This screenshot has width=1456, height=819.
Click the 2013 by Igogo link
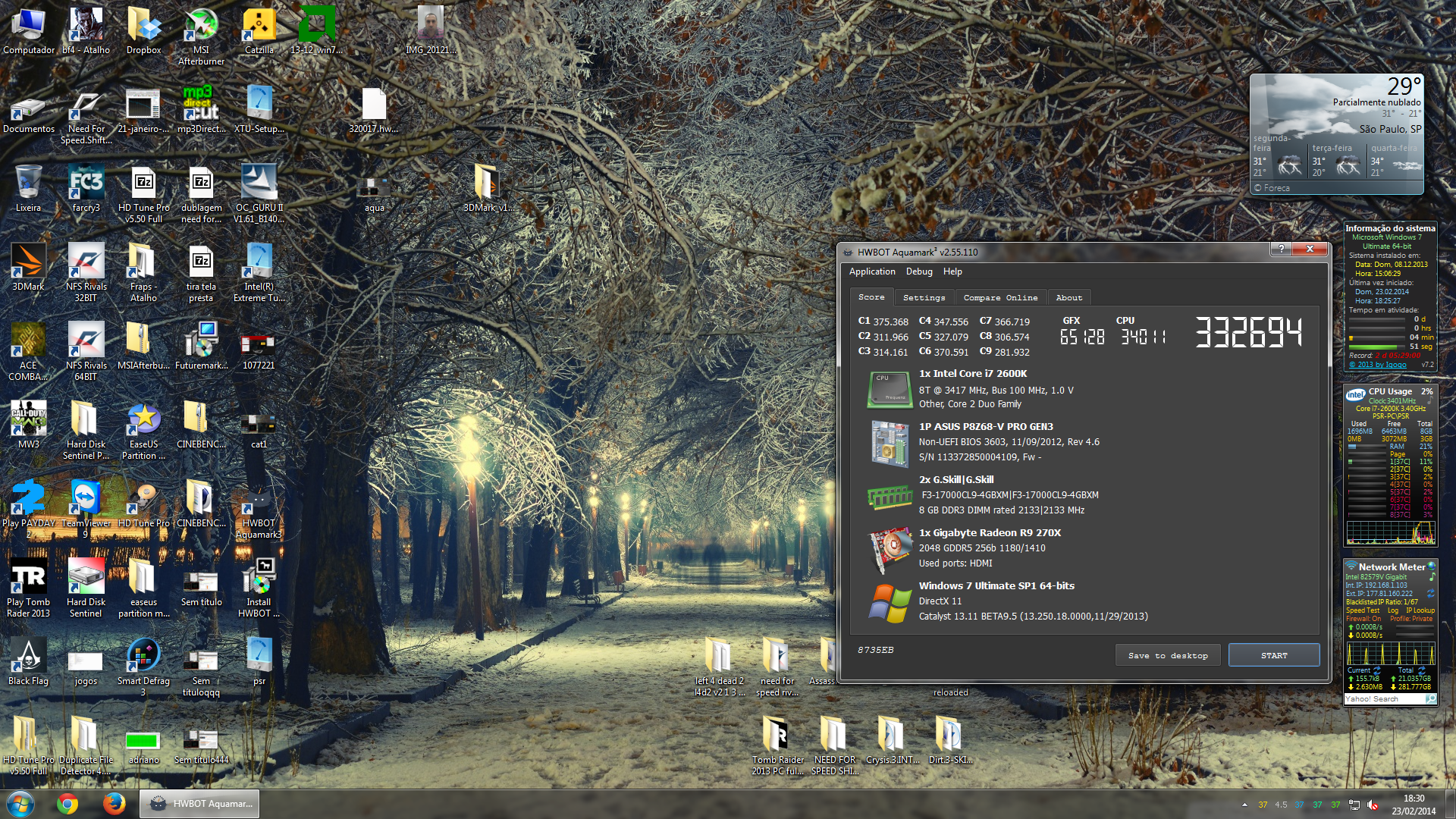pyautogui.click(x=1378, y=365)
